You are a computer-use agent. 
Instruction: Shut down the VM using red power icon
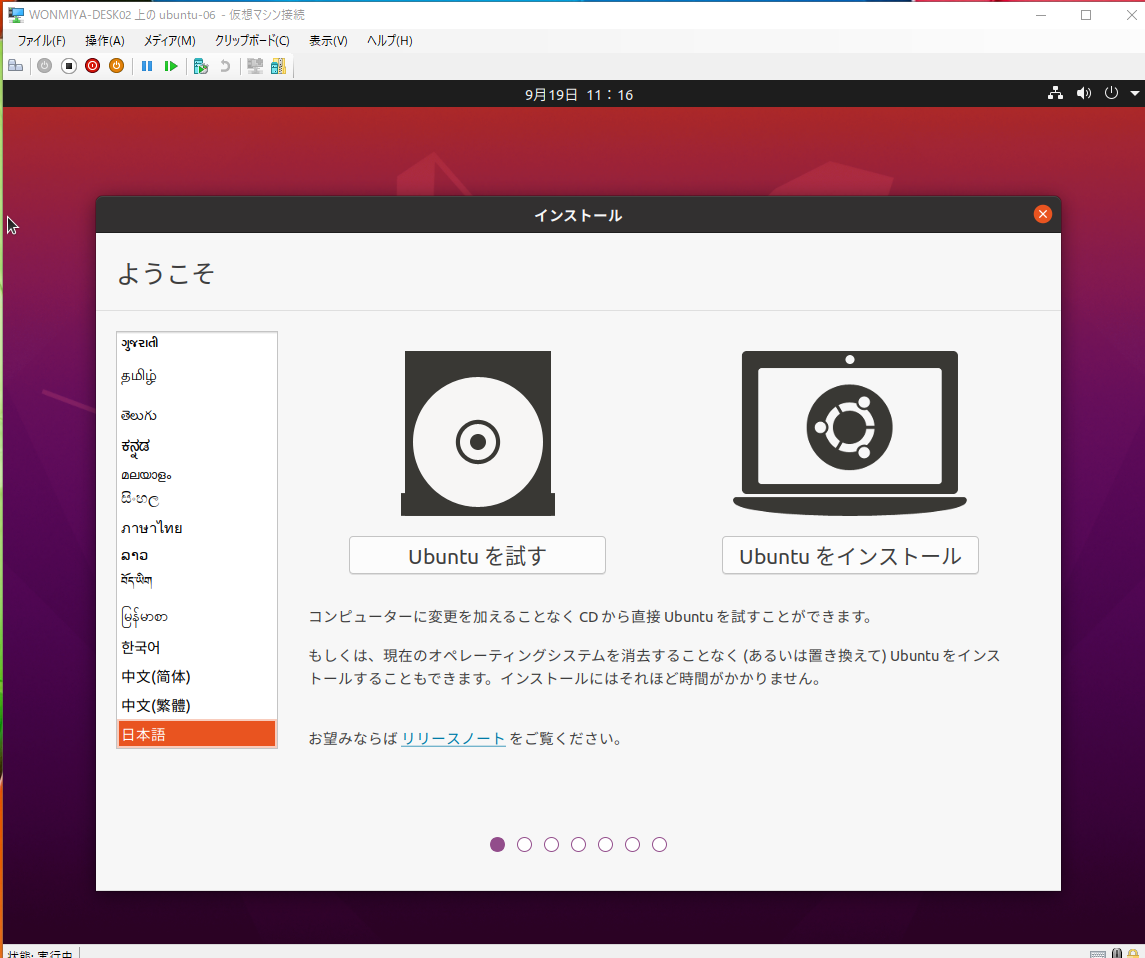pyautogui.click(x=93, y=66)
